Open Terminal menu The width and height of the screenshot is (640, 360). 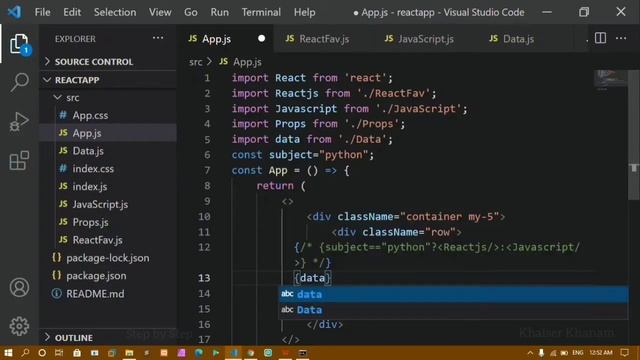tap(261, 12)
